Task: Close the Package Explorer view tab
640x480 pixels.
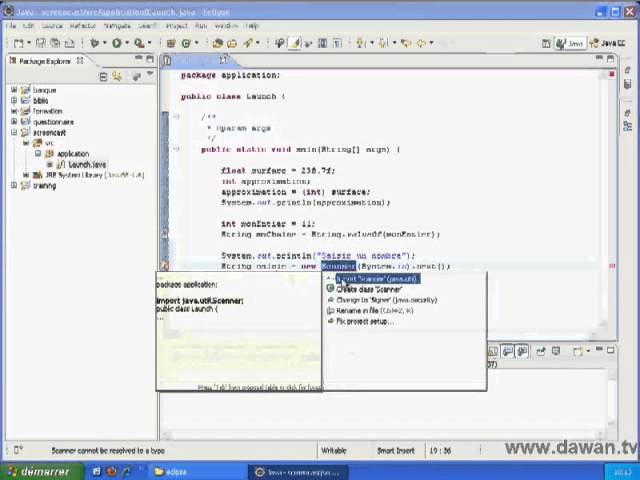Action: tap(80, 61)
